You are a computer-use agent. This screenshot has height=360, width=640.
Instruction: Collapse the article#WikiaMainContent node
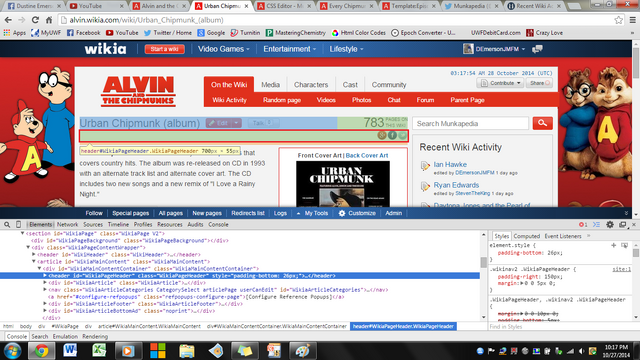pyautogui.click(x=34, y=262)
